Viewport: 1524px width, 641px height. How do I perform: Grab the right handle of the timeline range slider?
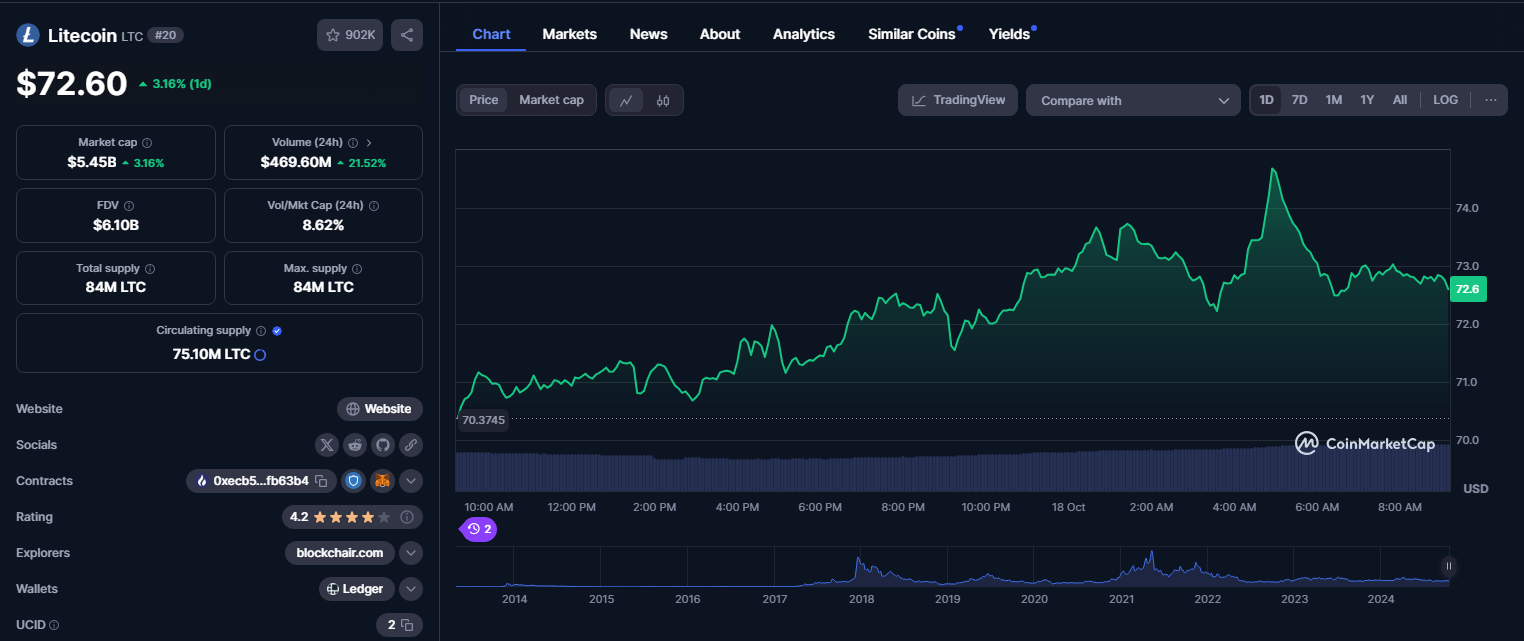[1448, 567]
